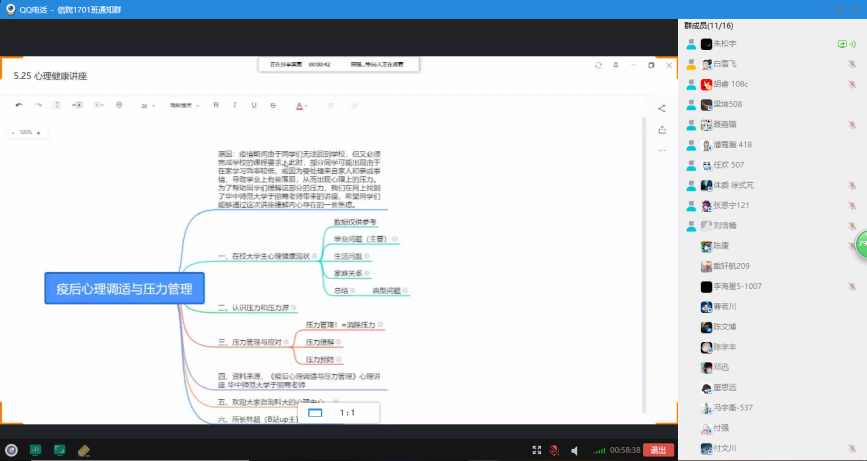
Task: Expand the font family dropdown
Action: (182, 105)
